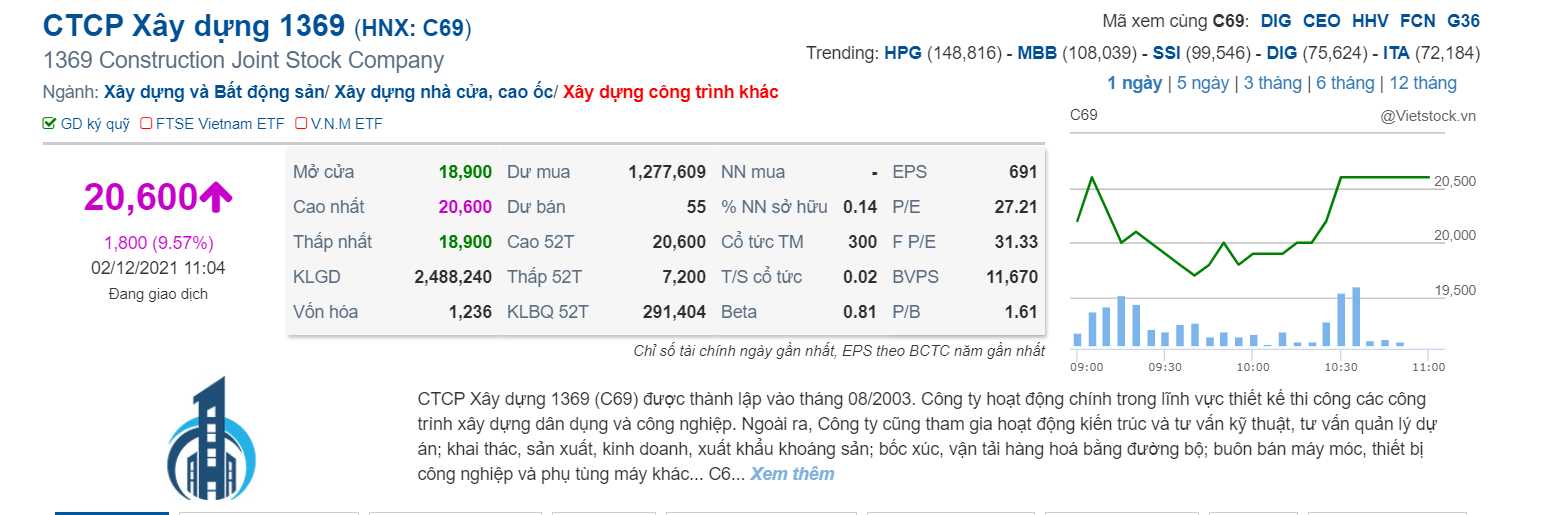Click the company title CTCP Xây dựng 1369
The height and width of the screenshot is (515, 1562).
[195, 26]
